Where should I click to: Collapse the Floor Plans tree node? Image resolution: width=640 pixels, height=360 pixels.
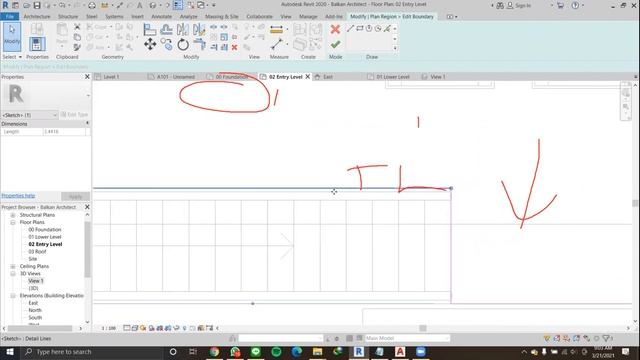click(x=13, y=222)
